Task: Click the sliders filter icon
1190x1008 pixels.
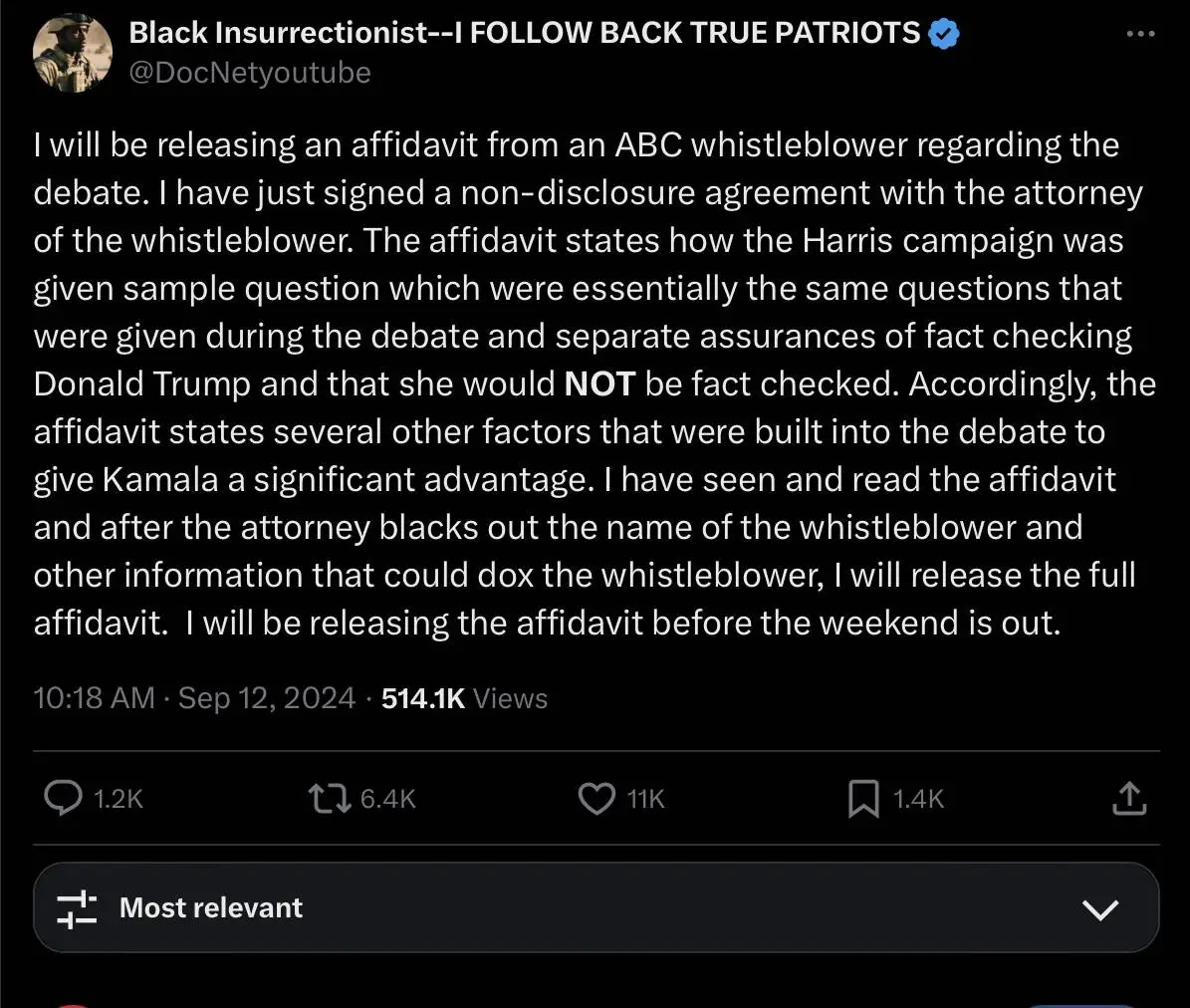Action: pos(77,907)
